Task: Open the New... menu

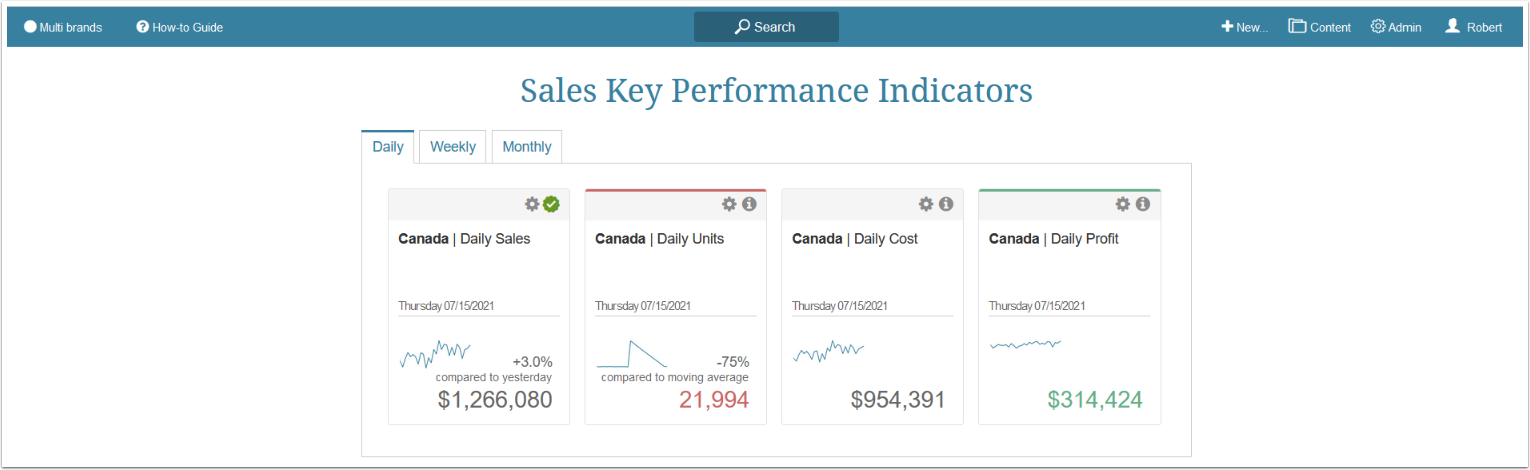Action: tap(1244, 27)
